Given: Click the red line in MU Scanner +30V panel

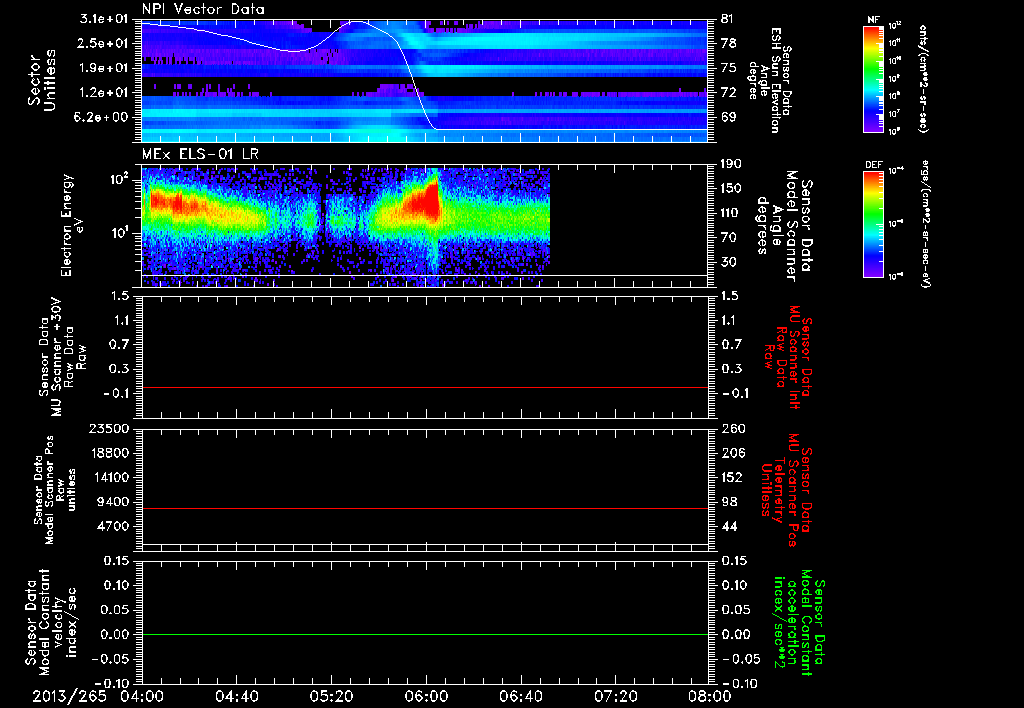Looking at the screenshot, I should click(x=424, y=387).
